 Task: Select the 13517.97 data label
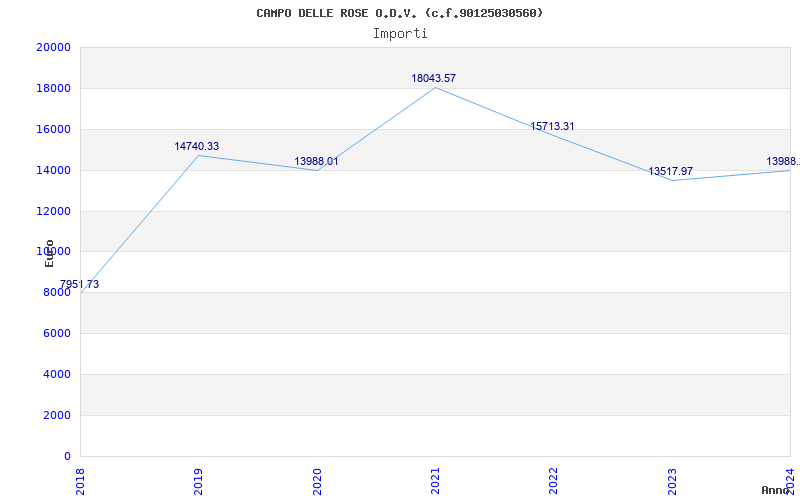[x=670, y=171]
